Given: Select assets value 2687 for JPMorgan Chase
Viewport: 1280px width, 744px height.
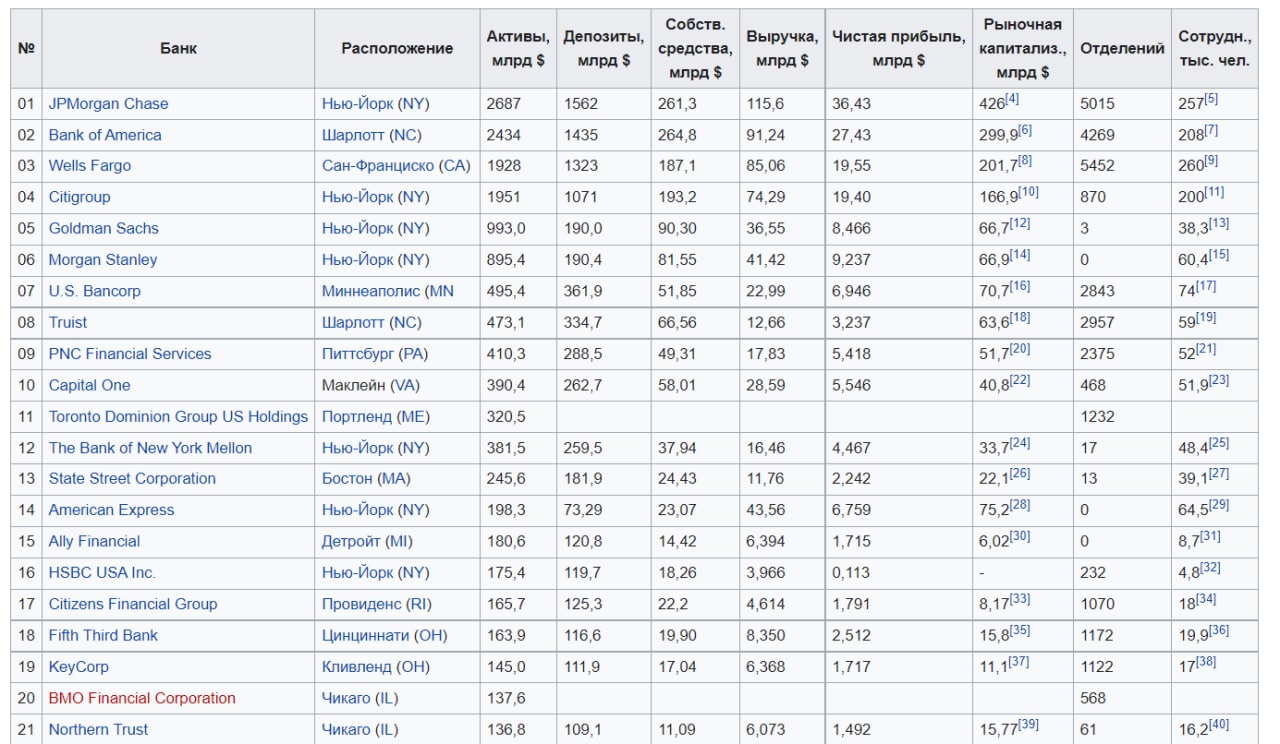Looking at the screenshot, I should coord(505,104).
